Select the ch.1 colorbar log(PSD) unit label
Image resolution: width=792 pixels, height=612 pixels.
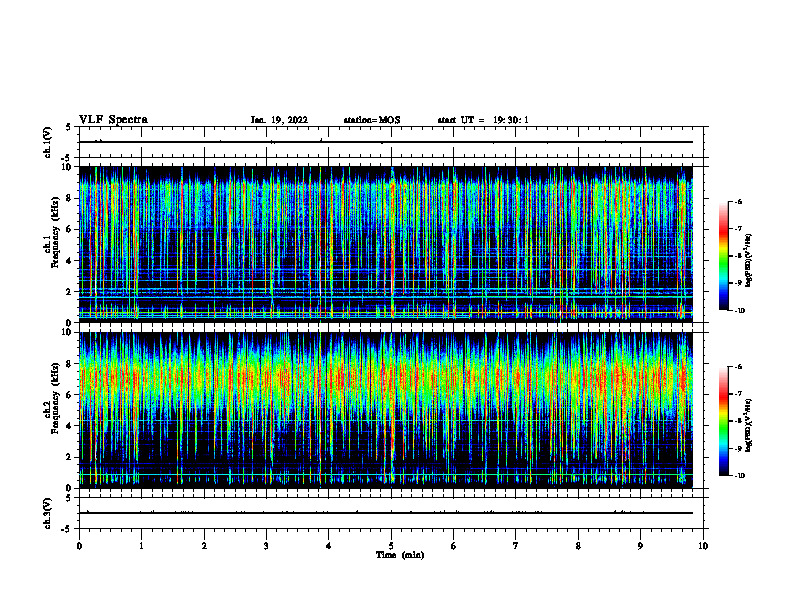(x=749, y=260)
